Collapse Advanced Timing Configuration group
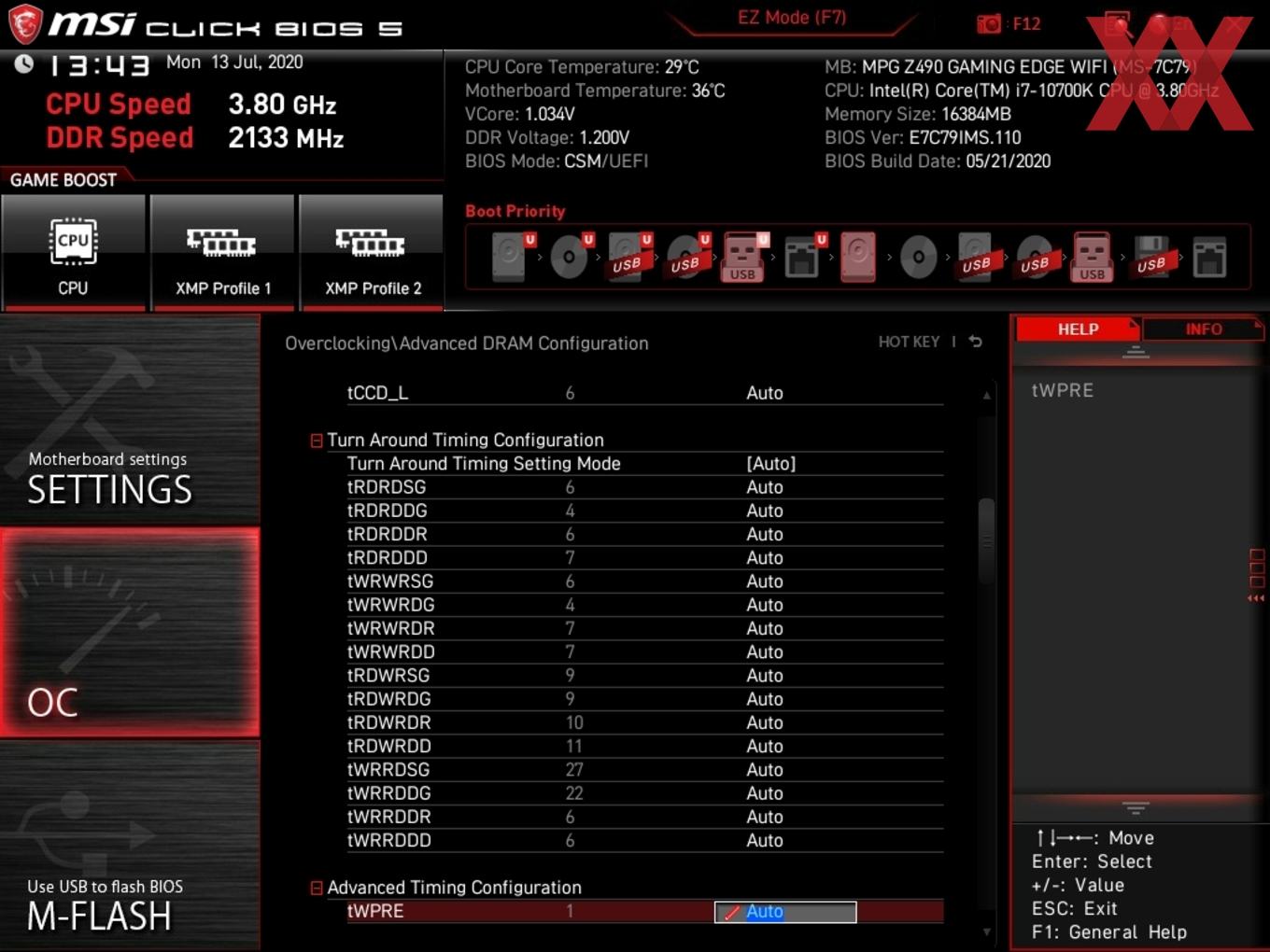This screenshot has height=952, width=1270. point(317,889)
